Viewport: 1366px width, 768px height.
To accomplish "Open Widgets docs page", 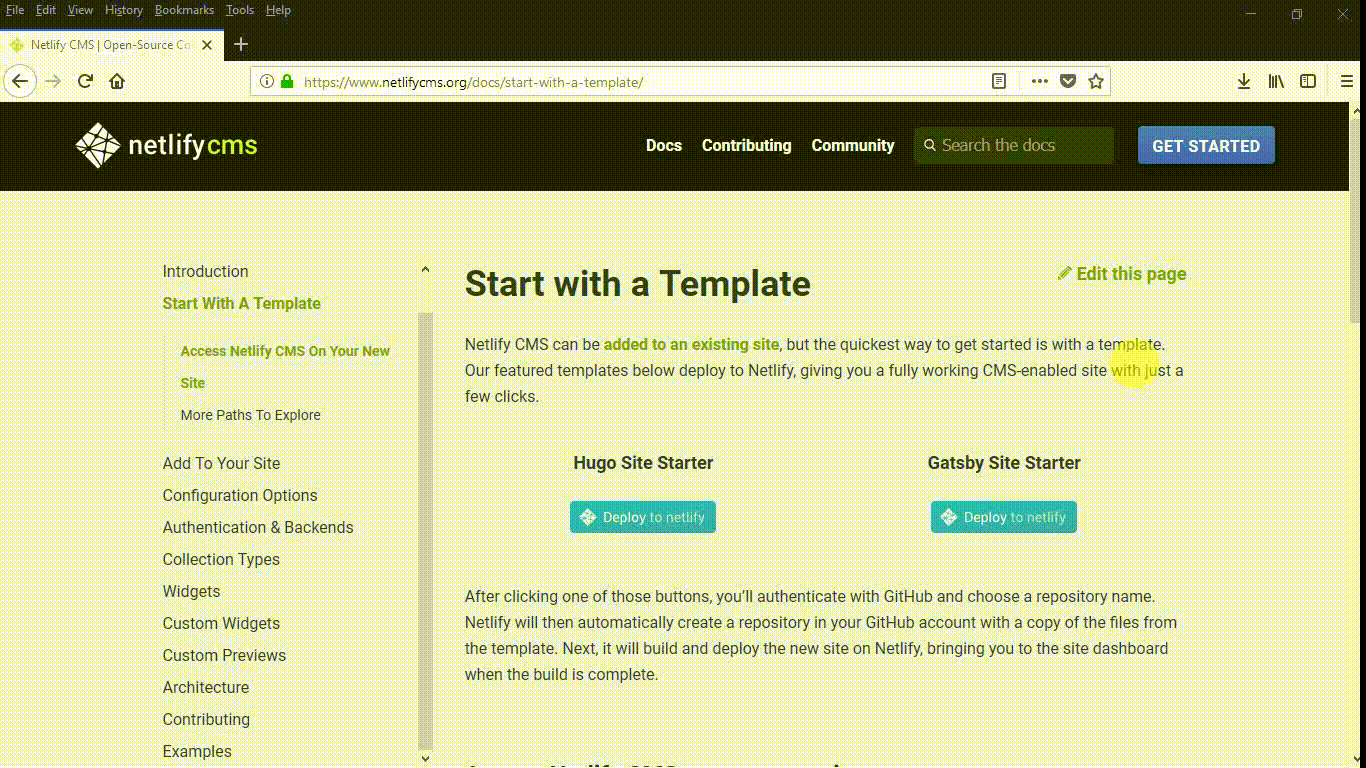I will 191,591.
